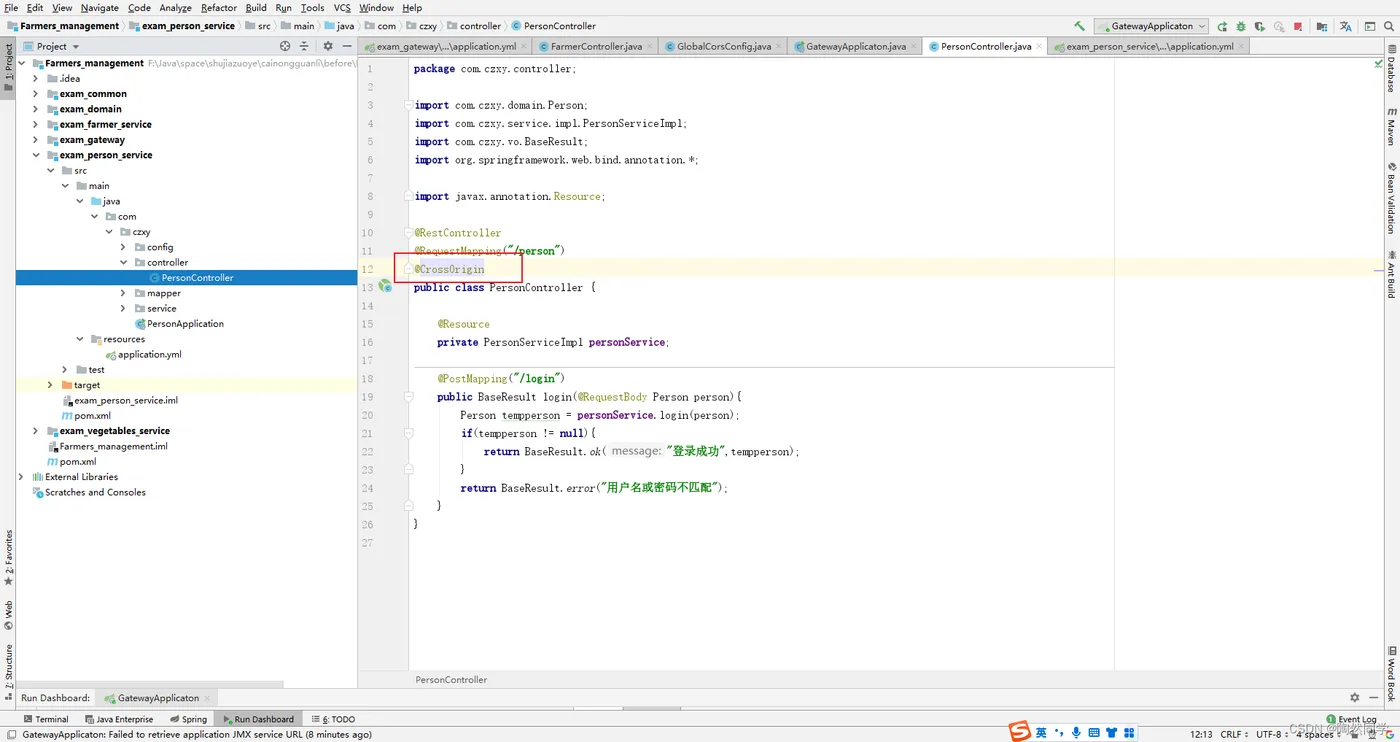Expand the config package
Viewport: 1400px width, 742px height.
click(124, 247)
